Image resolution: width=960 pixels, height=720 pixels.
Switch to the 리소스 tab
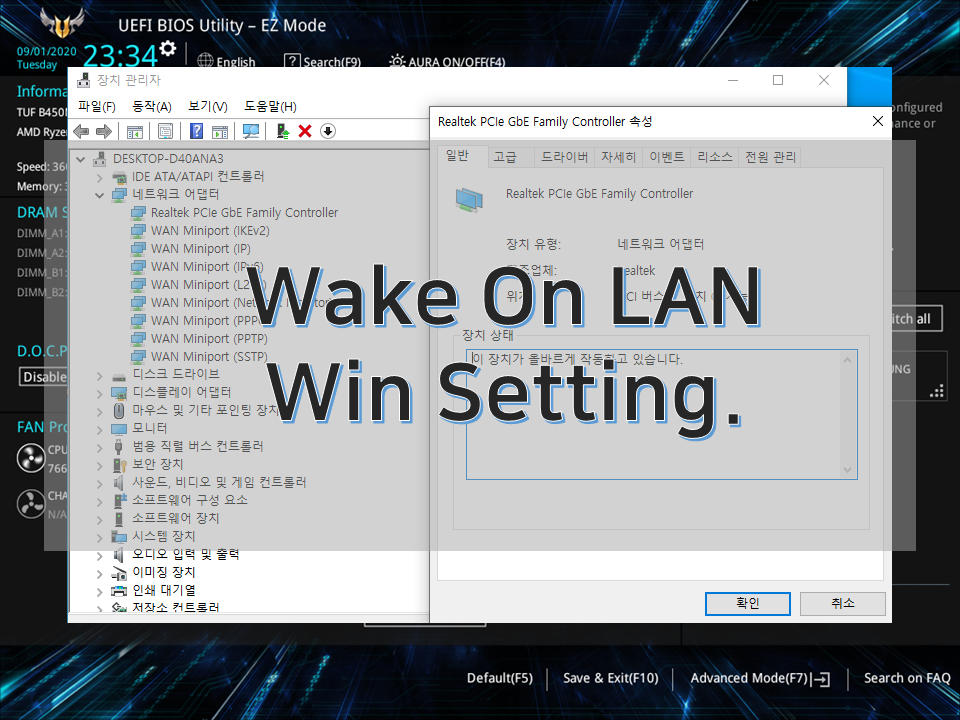[x=714, y=157]
